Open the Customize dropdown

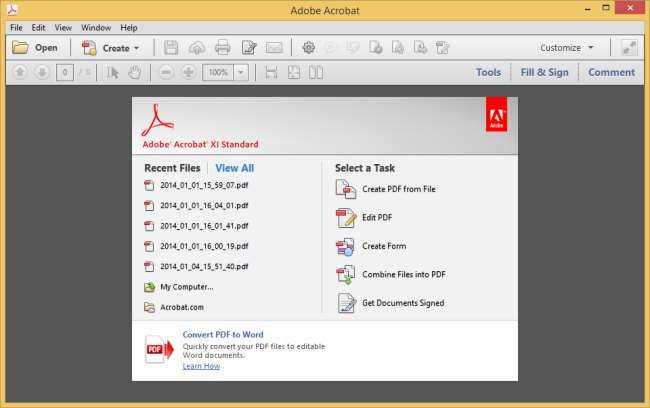(567, 48)
